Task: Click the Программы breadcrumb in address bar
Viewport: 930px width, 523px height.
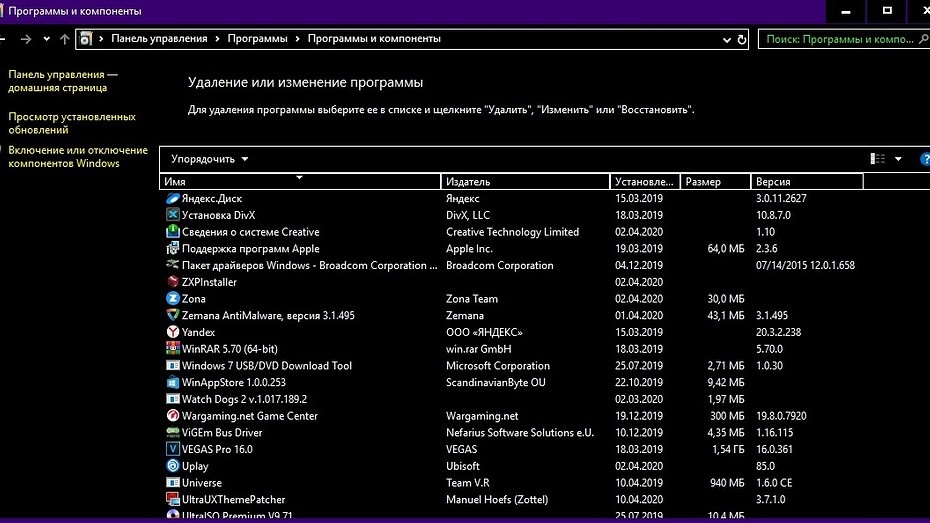Action: (x=258, y=39)
